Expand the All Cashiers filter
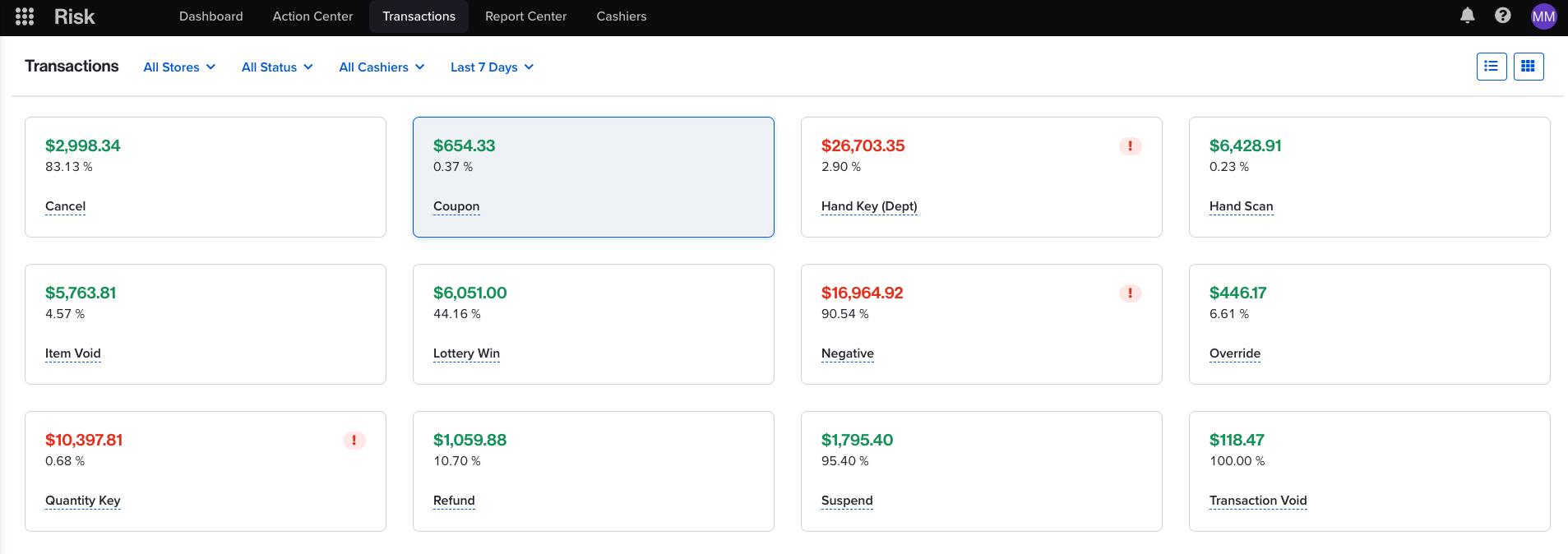This screenshot has height=554, width=1568. click(382, 67)
